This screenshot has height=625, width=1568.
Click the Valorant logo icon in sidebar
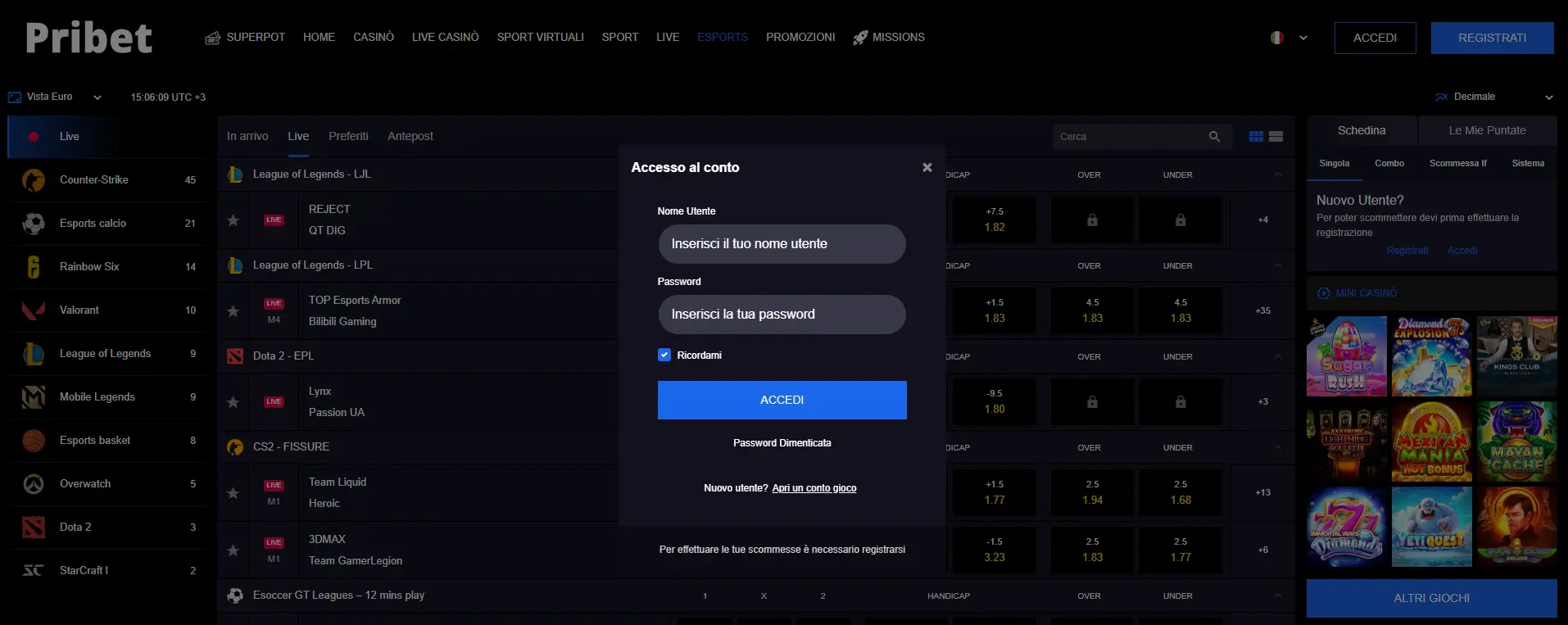tap(34, 310)
